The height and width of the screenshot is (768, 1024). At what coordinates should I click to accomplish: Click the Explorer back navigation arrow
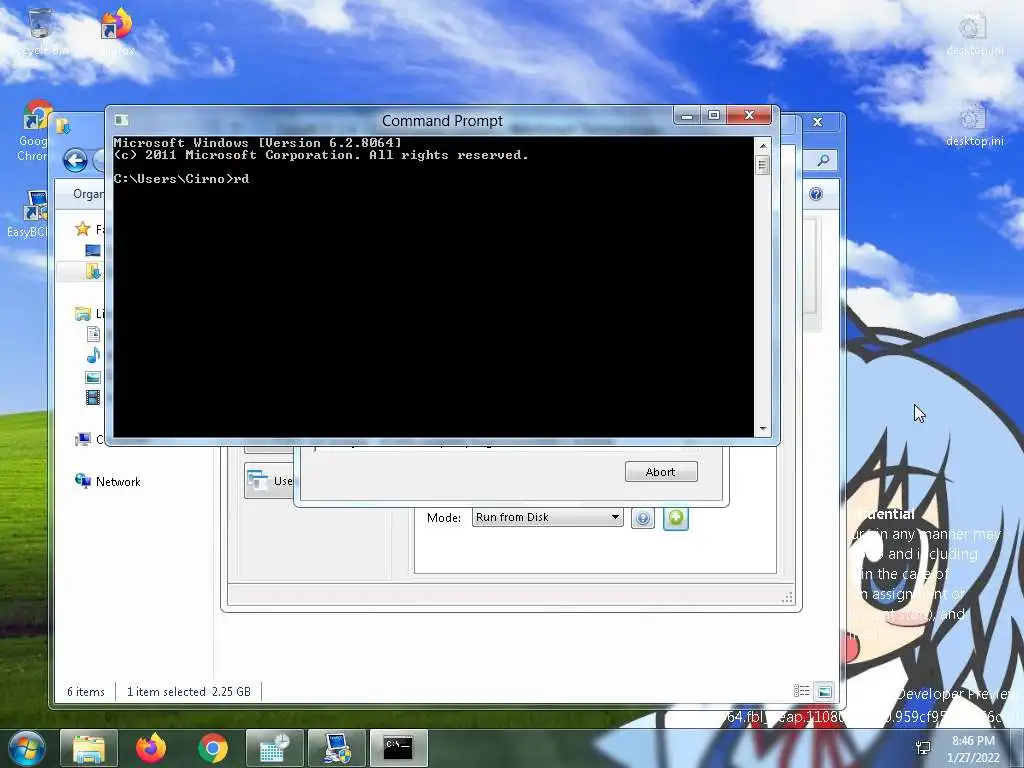75,160
